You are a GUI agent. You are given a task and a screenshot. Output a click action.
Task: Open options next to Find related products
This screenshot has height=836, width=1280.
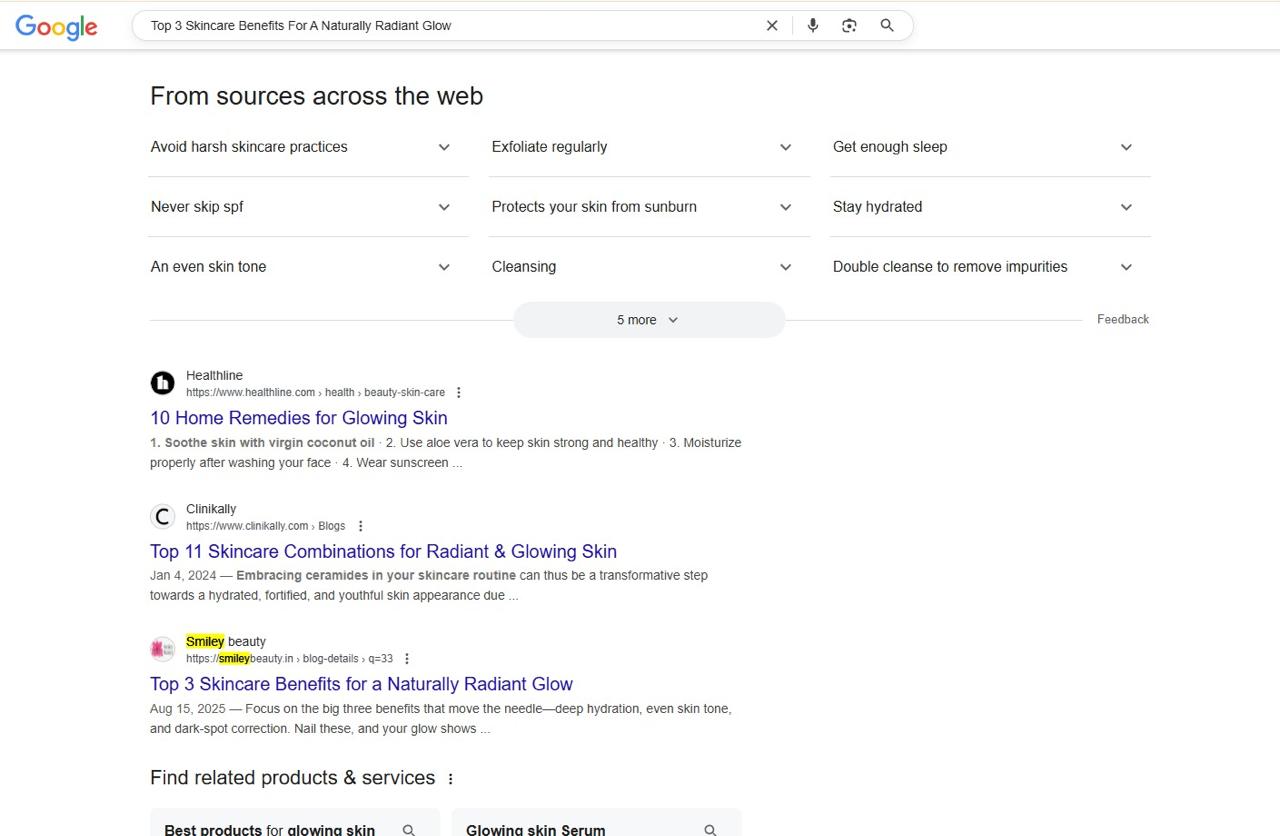pyautogui.click(x=451, y=779)
